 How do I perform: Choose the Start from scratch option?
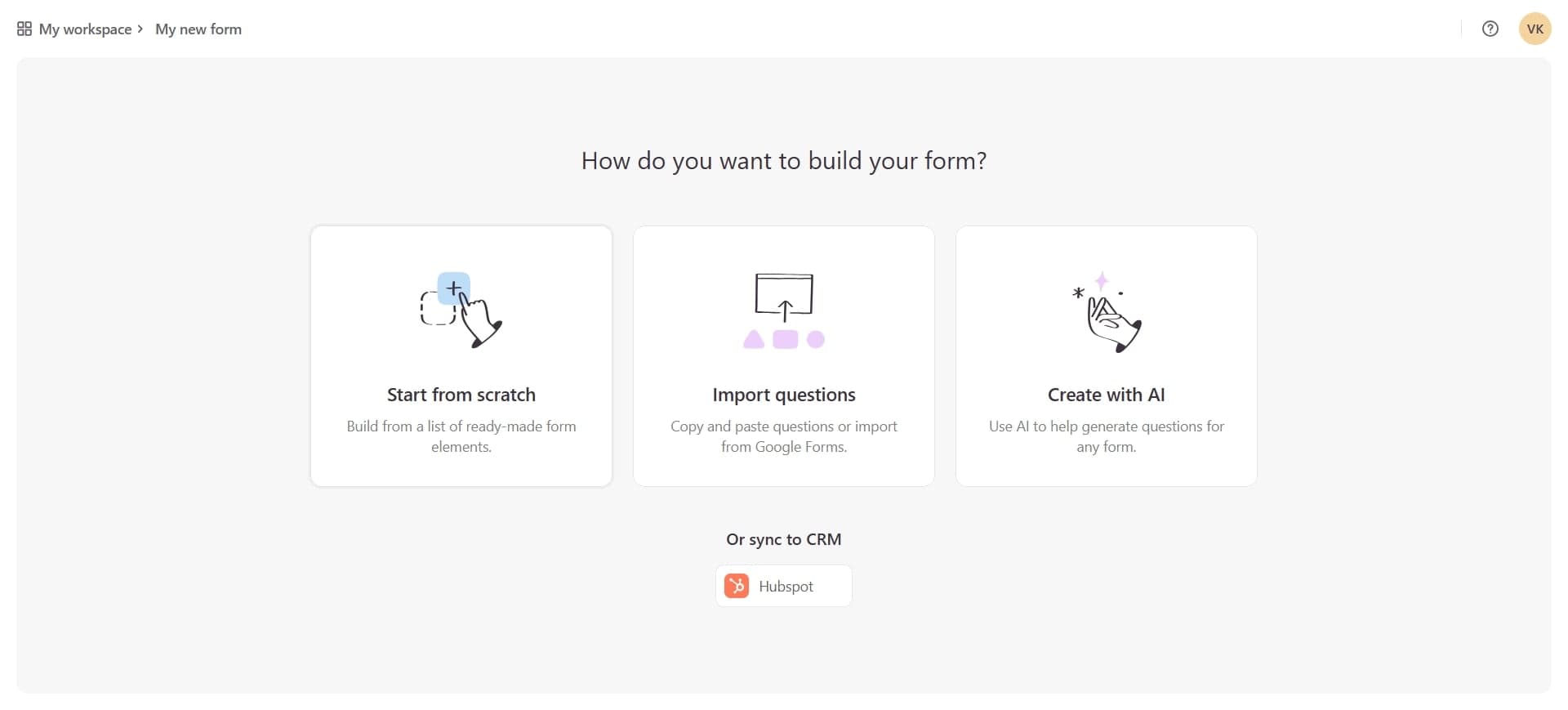tap(461, 355)
